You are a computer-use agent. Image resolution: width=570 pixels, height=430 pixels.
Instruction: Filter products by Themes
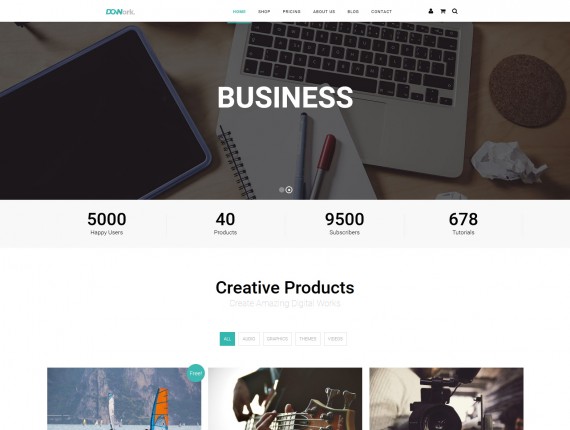click(x=308, y=339)
